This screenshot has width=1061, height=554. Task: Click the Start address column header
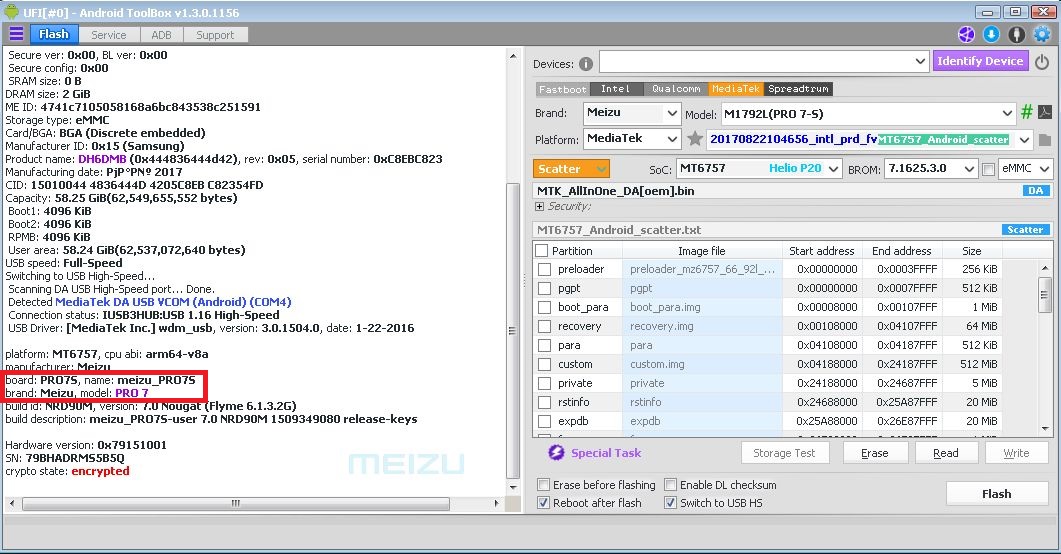click(822, 251)
